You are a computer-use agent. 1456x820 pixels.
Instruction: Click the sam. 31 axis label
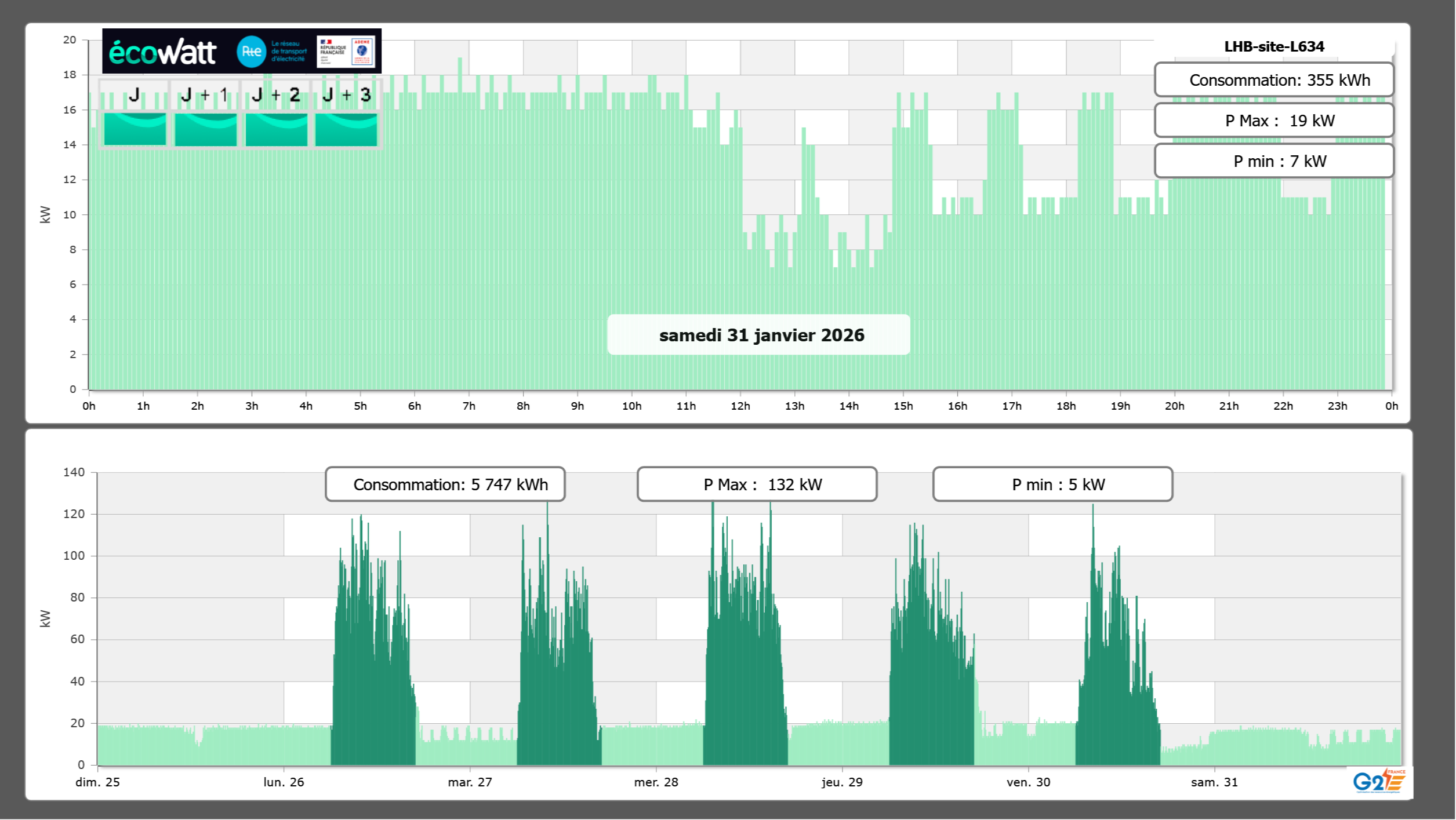coord(1214,782)
